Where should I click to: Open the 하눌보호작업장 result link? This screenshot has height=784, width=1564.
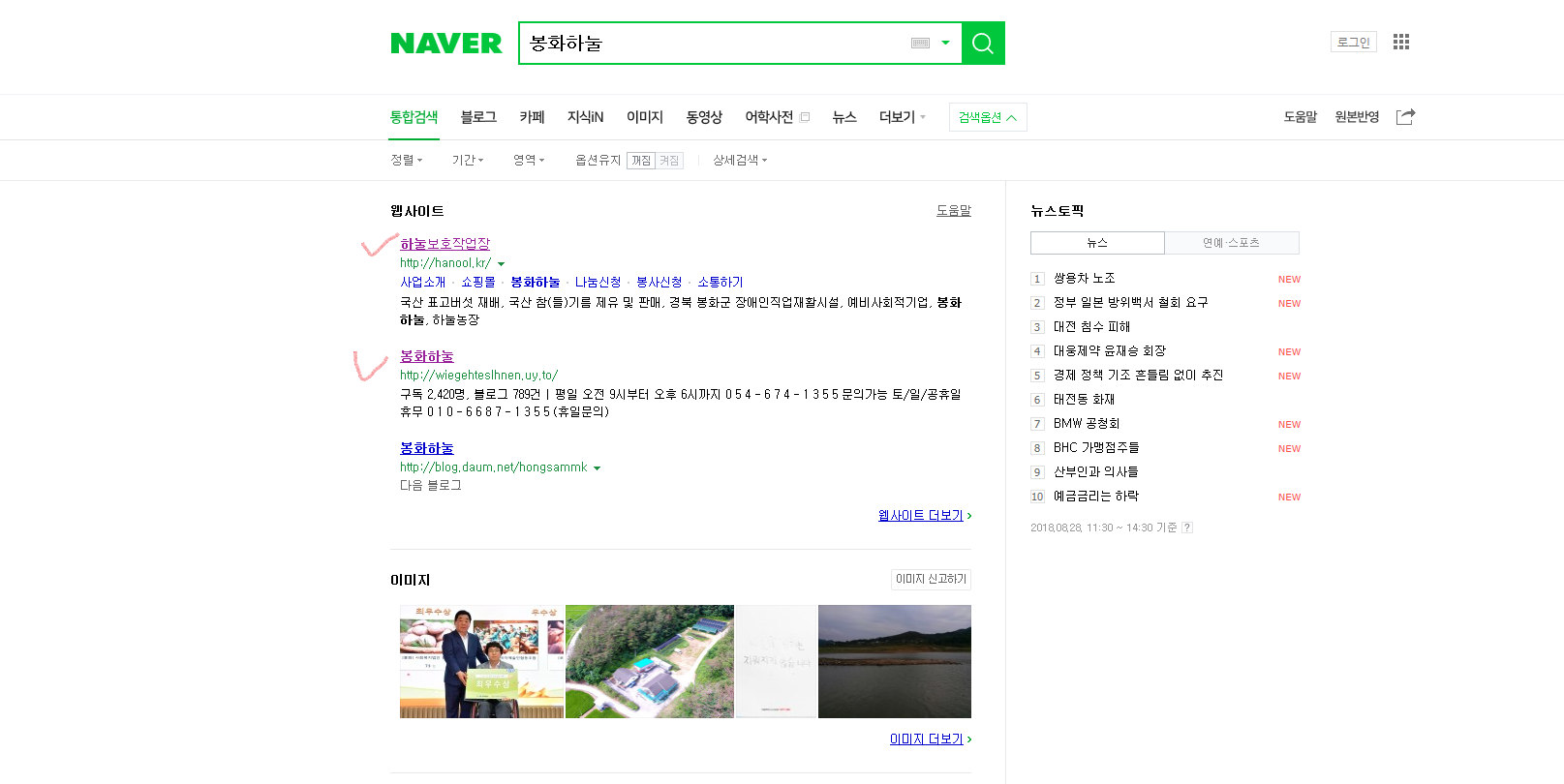[445, 244]
